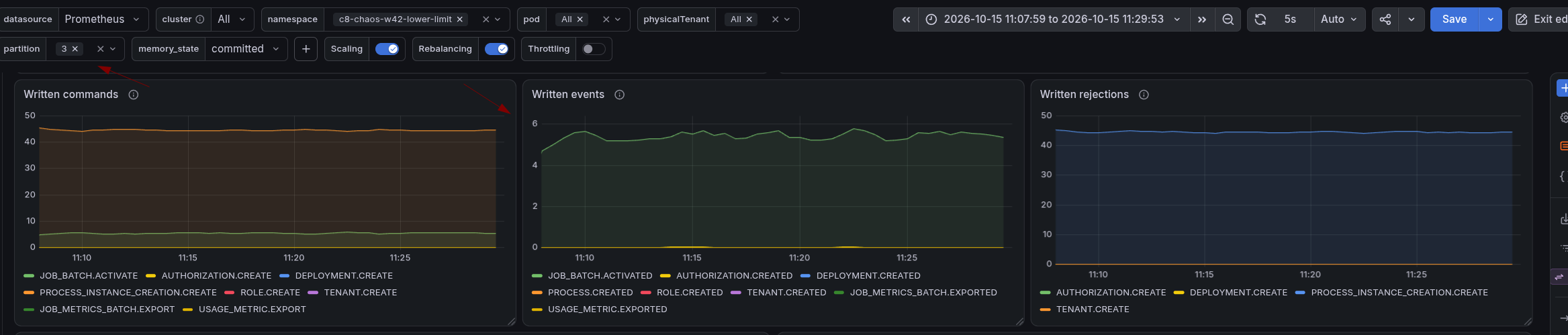Save the dashboard
This screenshot has height=335, width=1568.
1455,19
